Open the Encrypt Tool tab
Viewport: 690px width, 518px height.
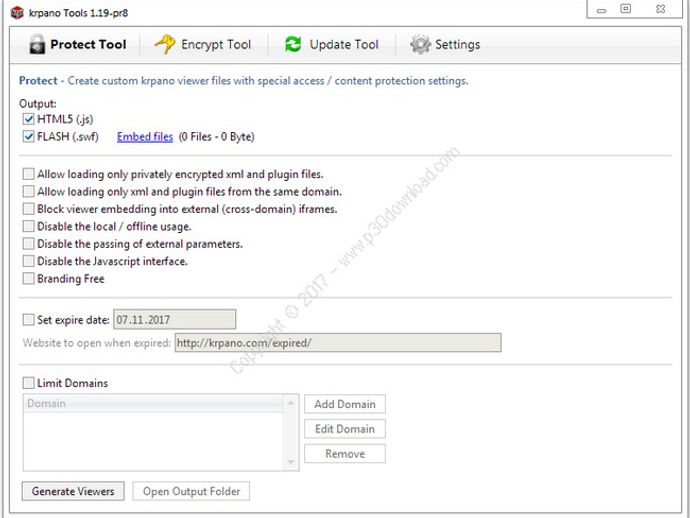click(203, 44)
